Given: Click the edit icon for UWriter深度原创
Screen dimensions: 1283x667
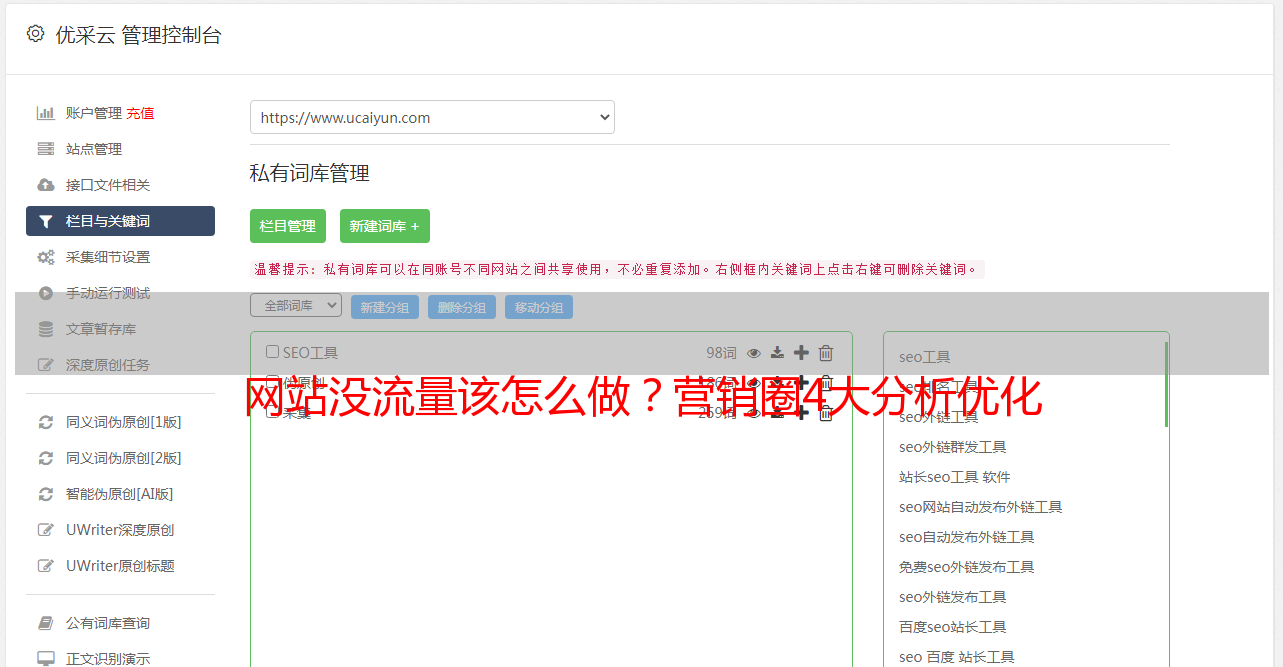Looking at the screenshot, I should (x=45, y=530).
